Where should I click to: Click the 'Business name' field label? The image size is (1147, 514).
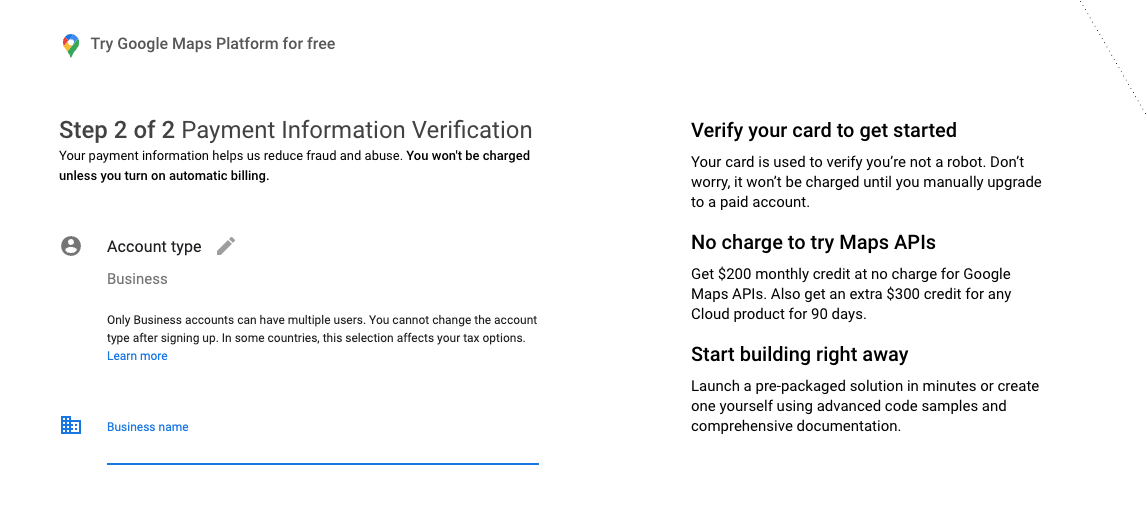coord(147,427)
